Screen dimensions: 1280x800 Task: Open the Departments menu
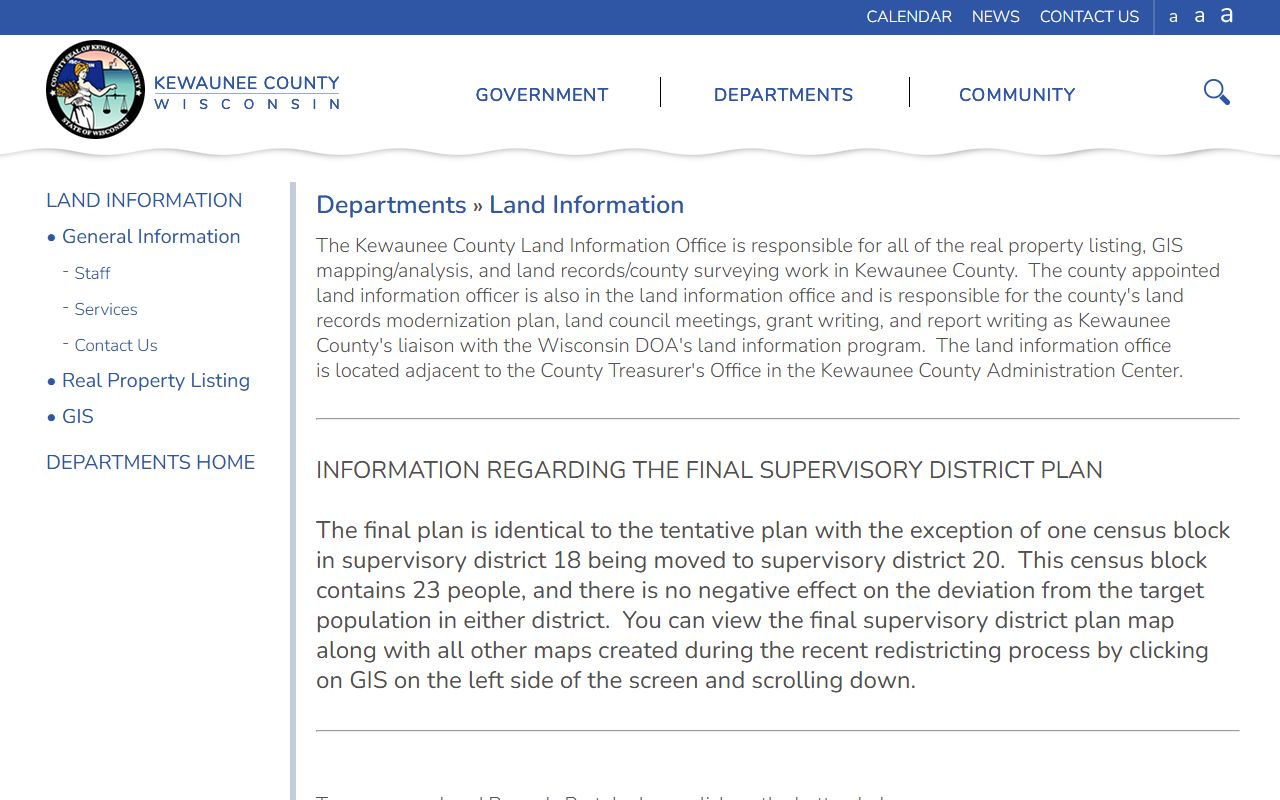(x=783, y=95)
